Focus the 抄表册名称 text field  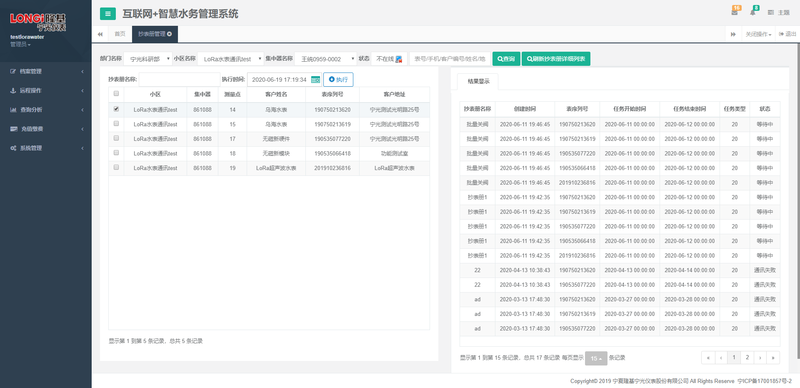pyautogui.click(x=179, y=79)
